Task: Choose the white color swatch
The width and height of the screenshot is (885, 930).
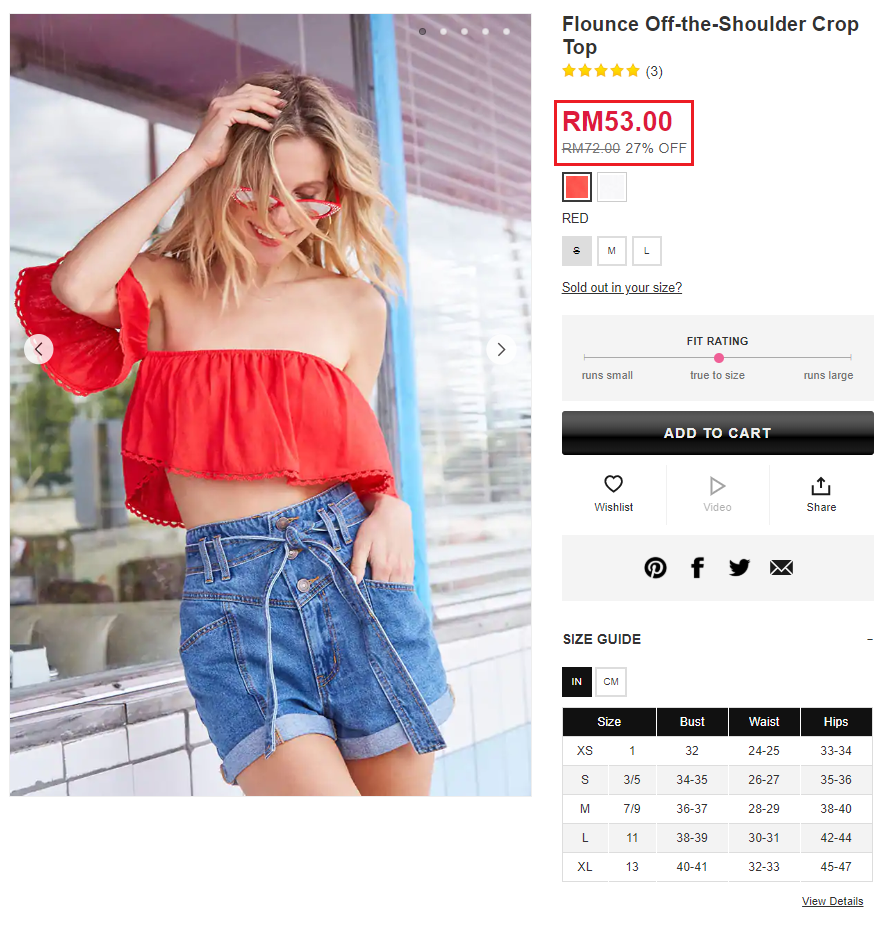Action: 612,187
